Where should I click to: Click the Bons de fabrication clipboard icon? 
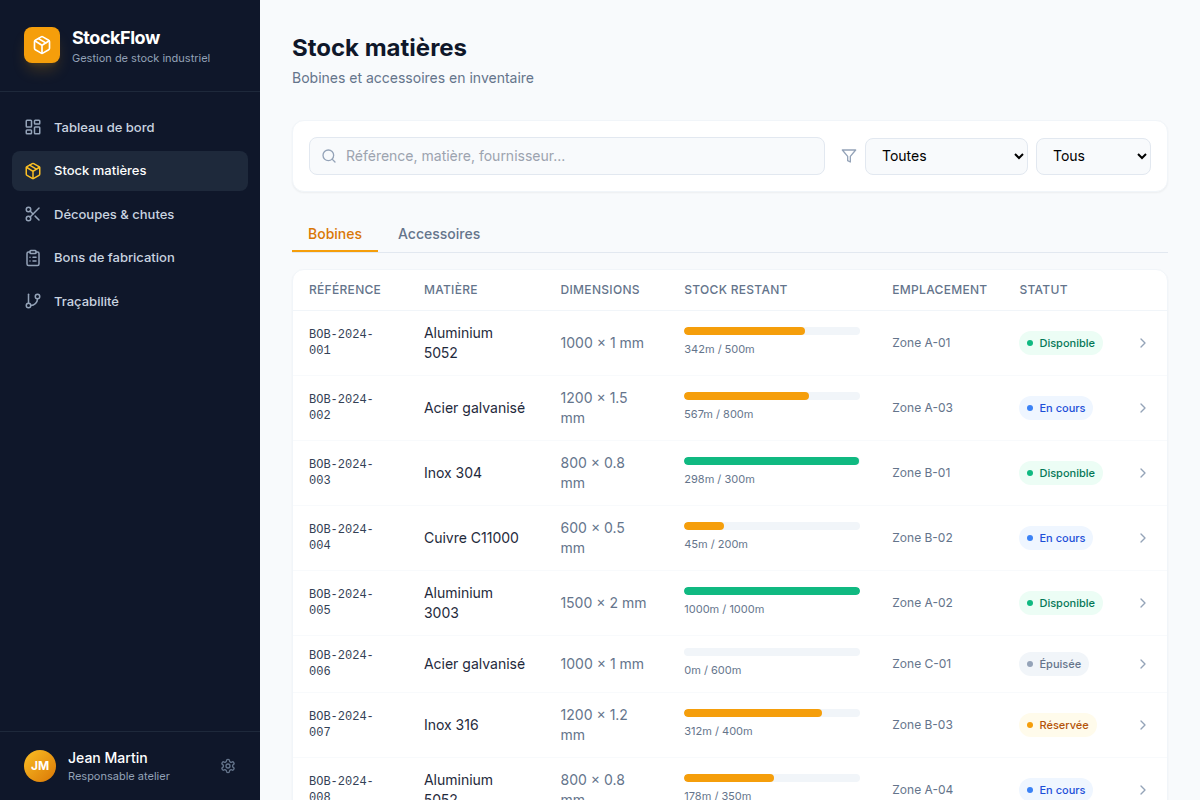[x=33, y=258]
